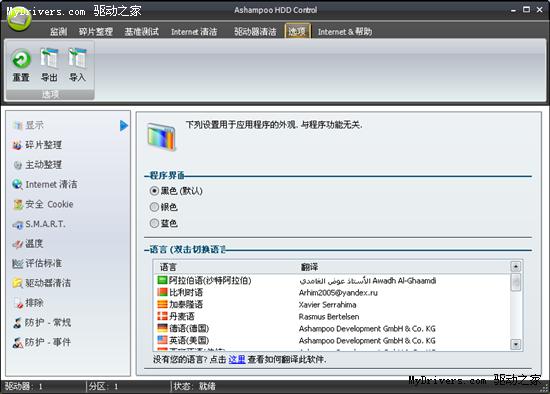The image size is (550, 394).
Task: Click the blue arrow next to 显示
Action: click(124, 126)
